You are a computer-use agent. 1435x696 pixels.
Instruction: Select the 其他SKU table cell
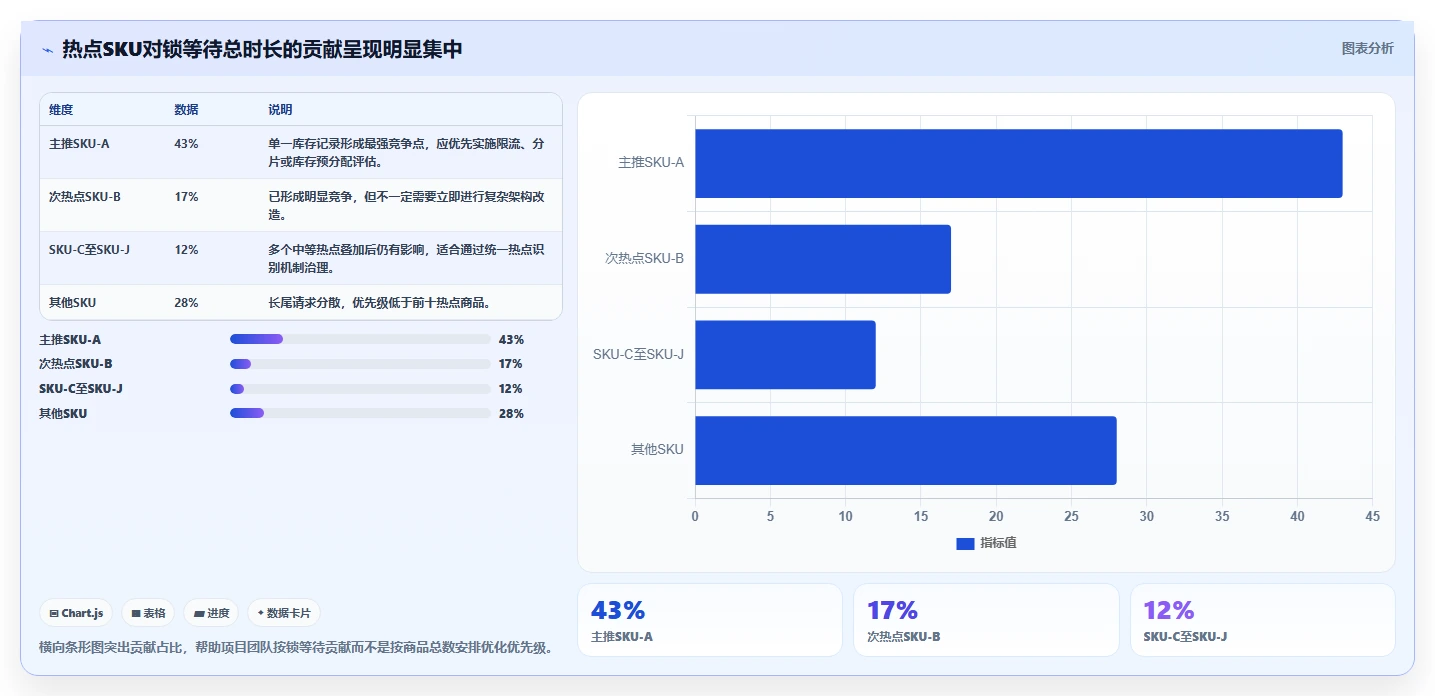[72, 302]
